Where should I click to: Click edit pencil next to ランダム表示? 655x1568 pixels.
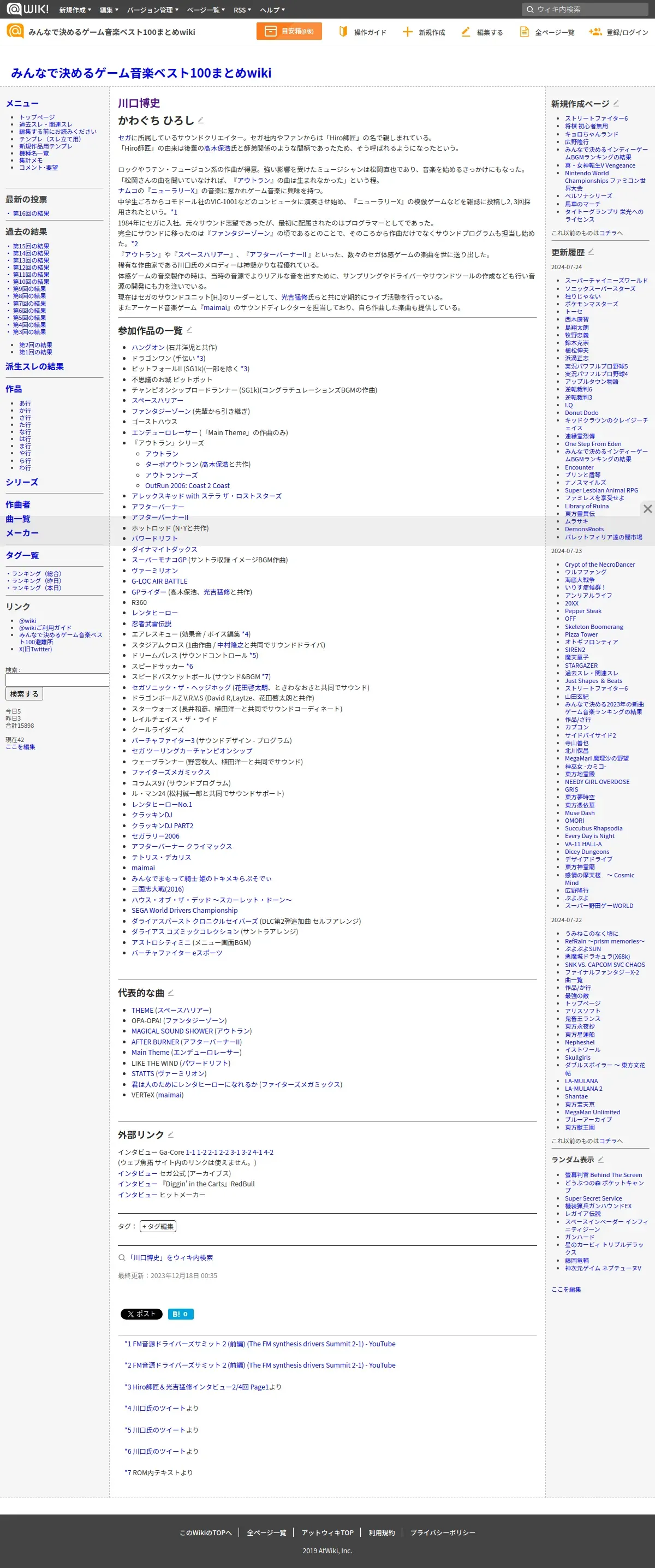601,1159
